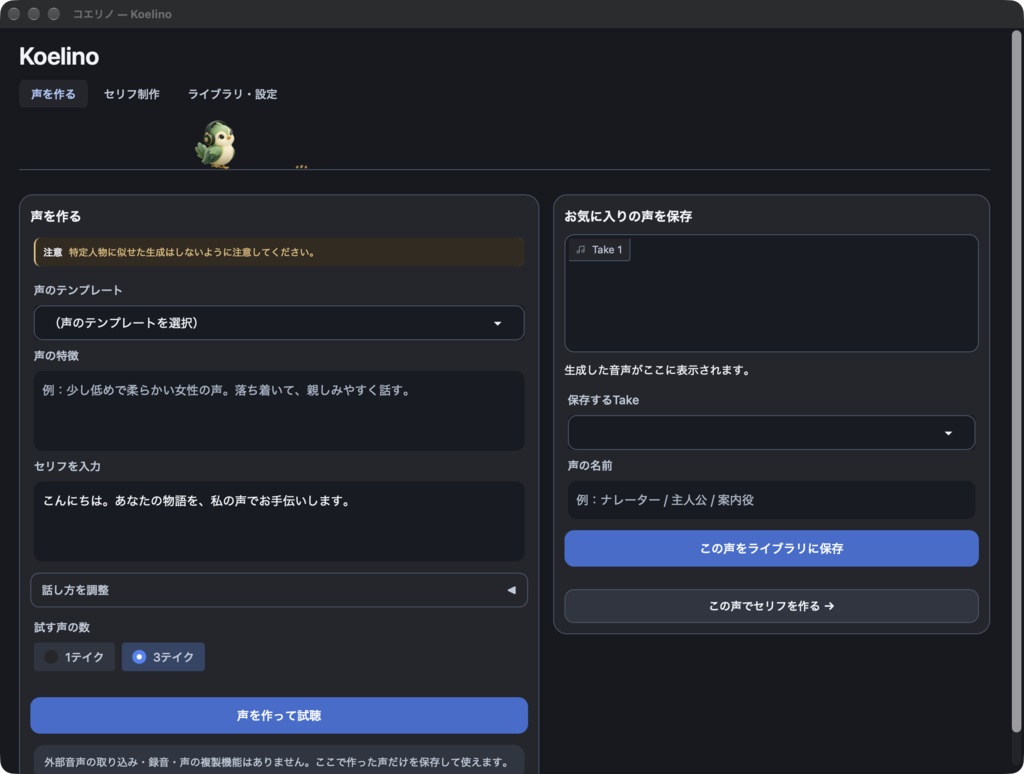
Task: Focus the 声の特徴 text area
Action: click(279, 411)
